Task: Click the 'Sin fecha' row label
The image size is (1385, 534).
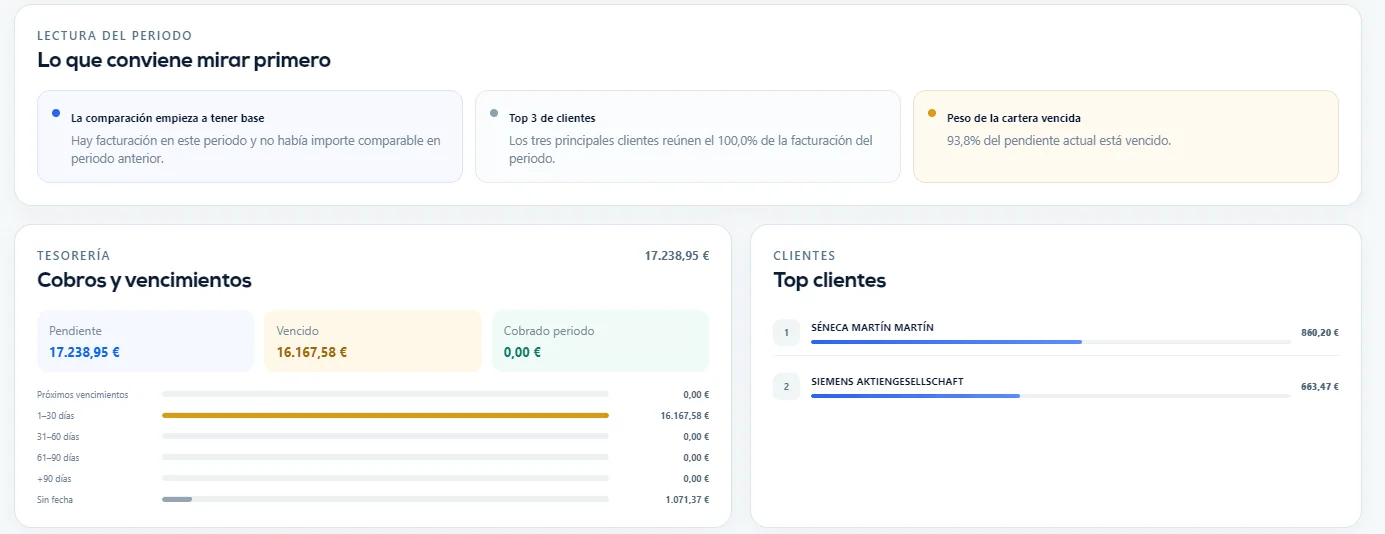Action: [55, 500]
